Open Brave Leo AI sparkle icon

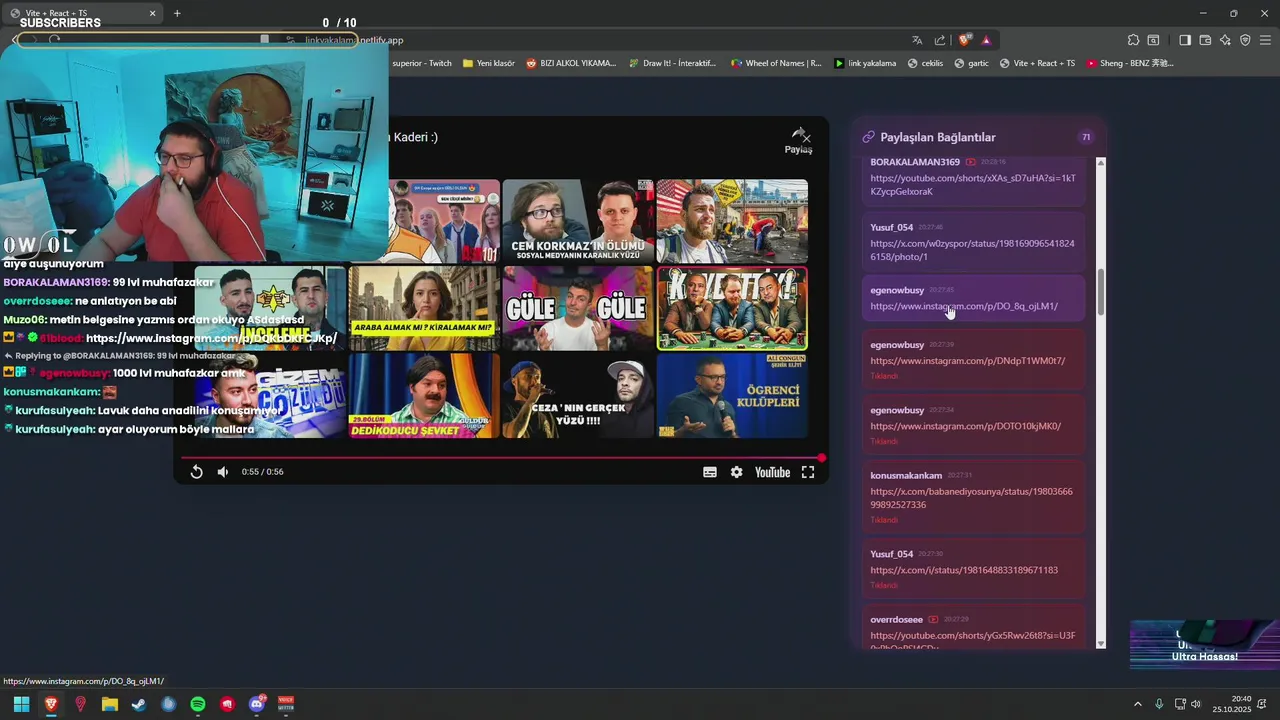point(1225,40)
